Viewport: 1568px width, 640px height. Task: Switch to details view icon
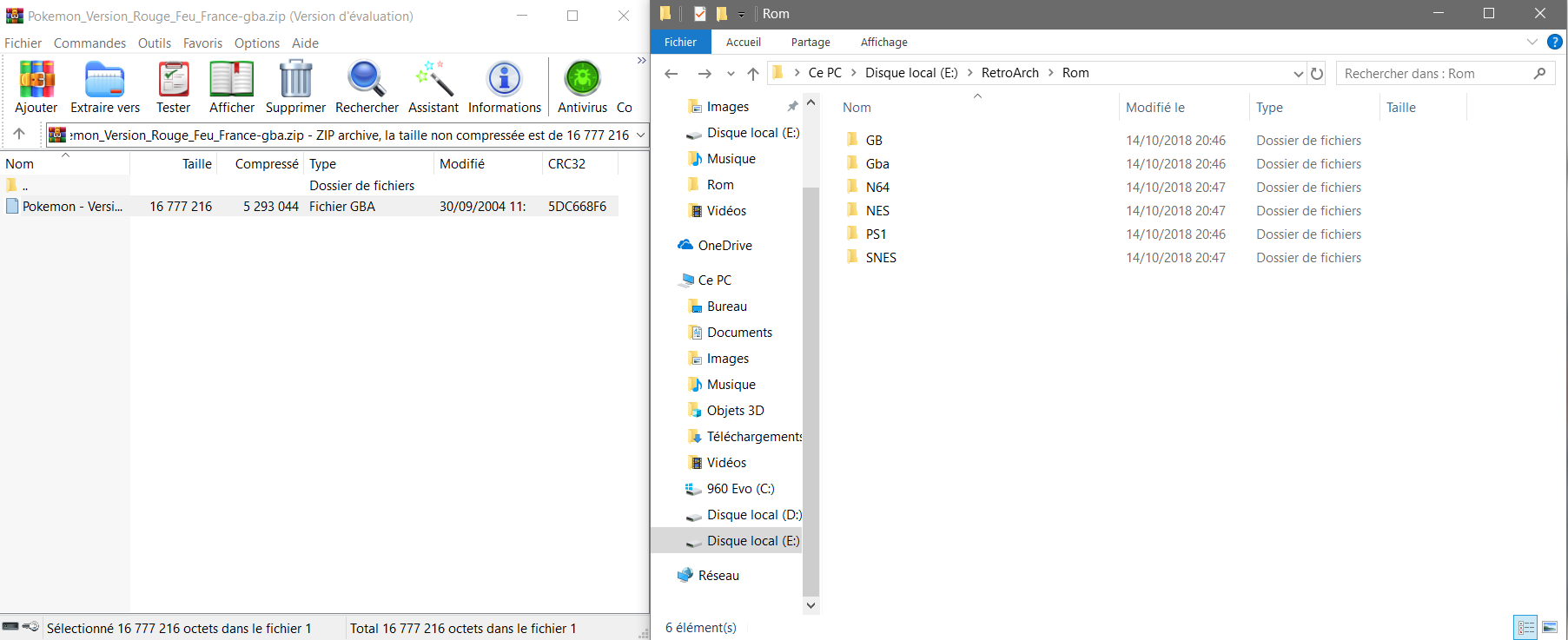1526,627
